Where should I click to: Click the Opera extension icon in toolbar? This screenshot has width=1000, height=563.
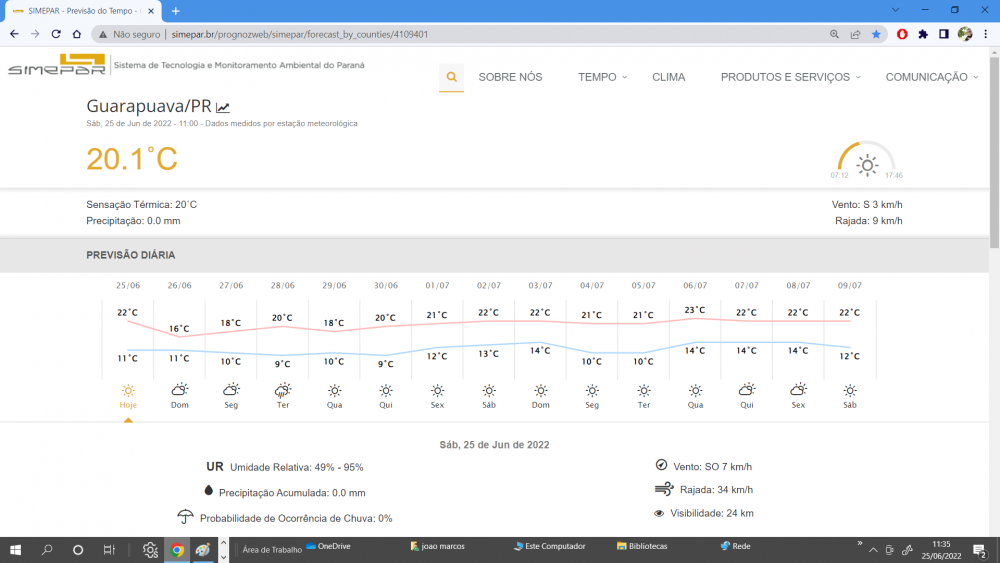click(902, 34)
